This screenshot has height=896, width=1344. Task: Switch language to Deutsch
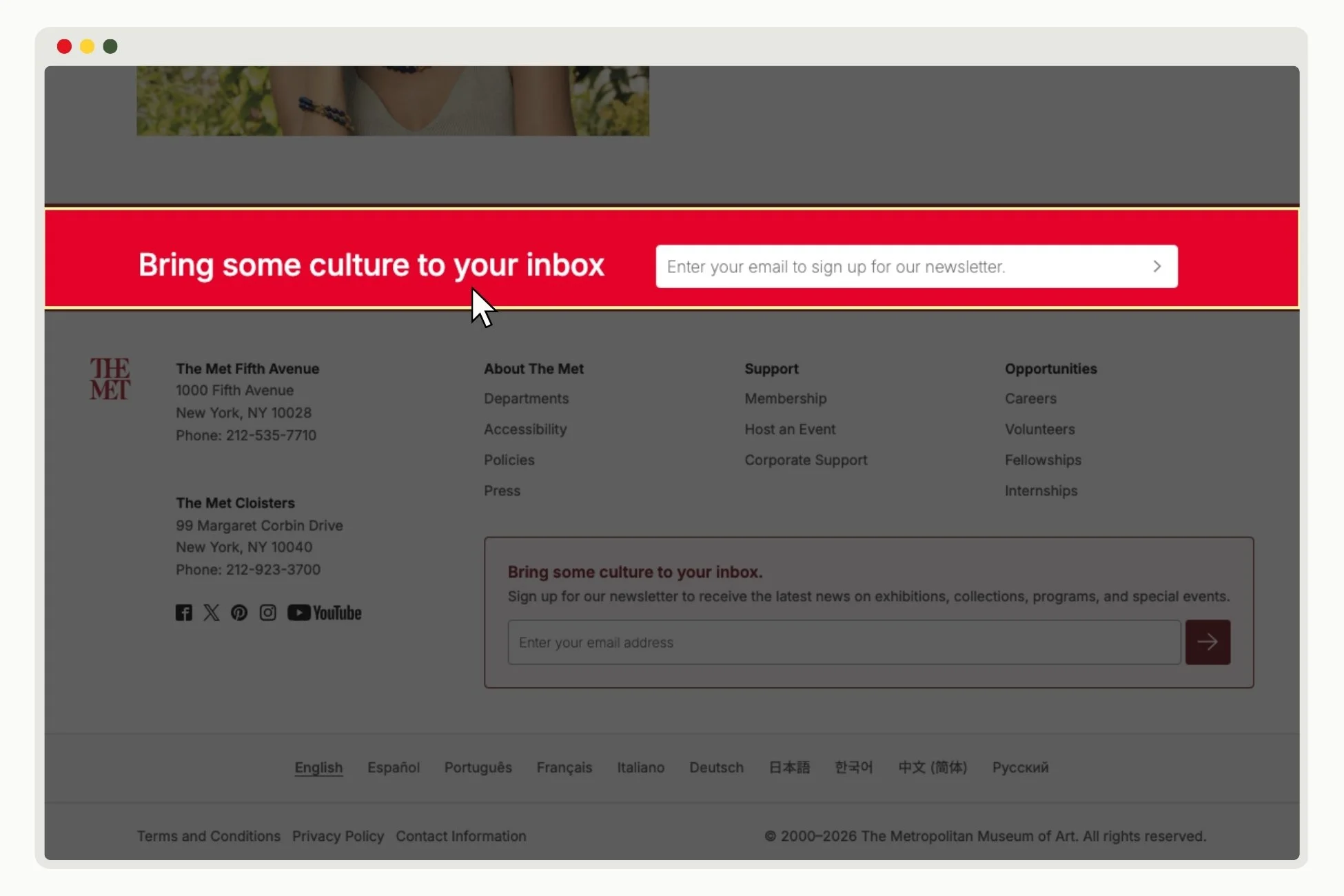717,767
